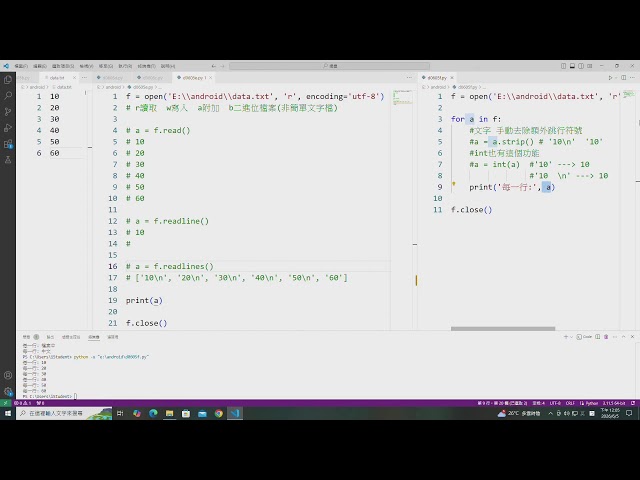640x480 pixels.
Task: Select the Code terminal entry
Action: tap(584, 337)
